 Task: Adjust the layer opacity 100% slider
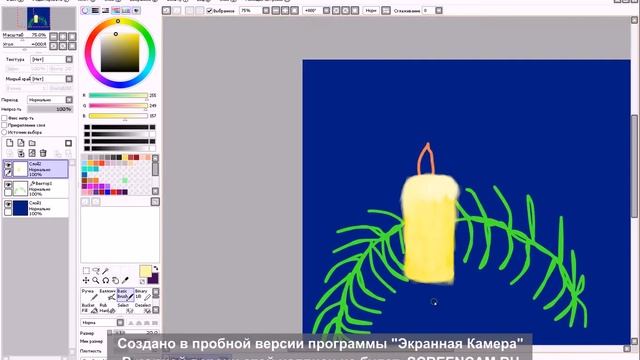(x=50, y=109)
